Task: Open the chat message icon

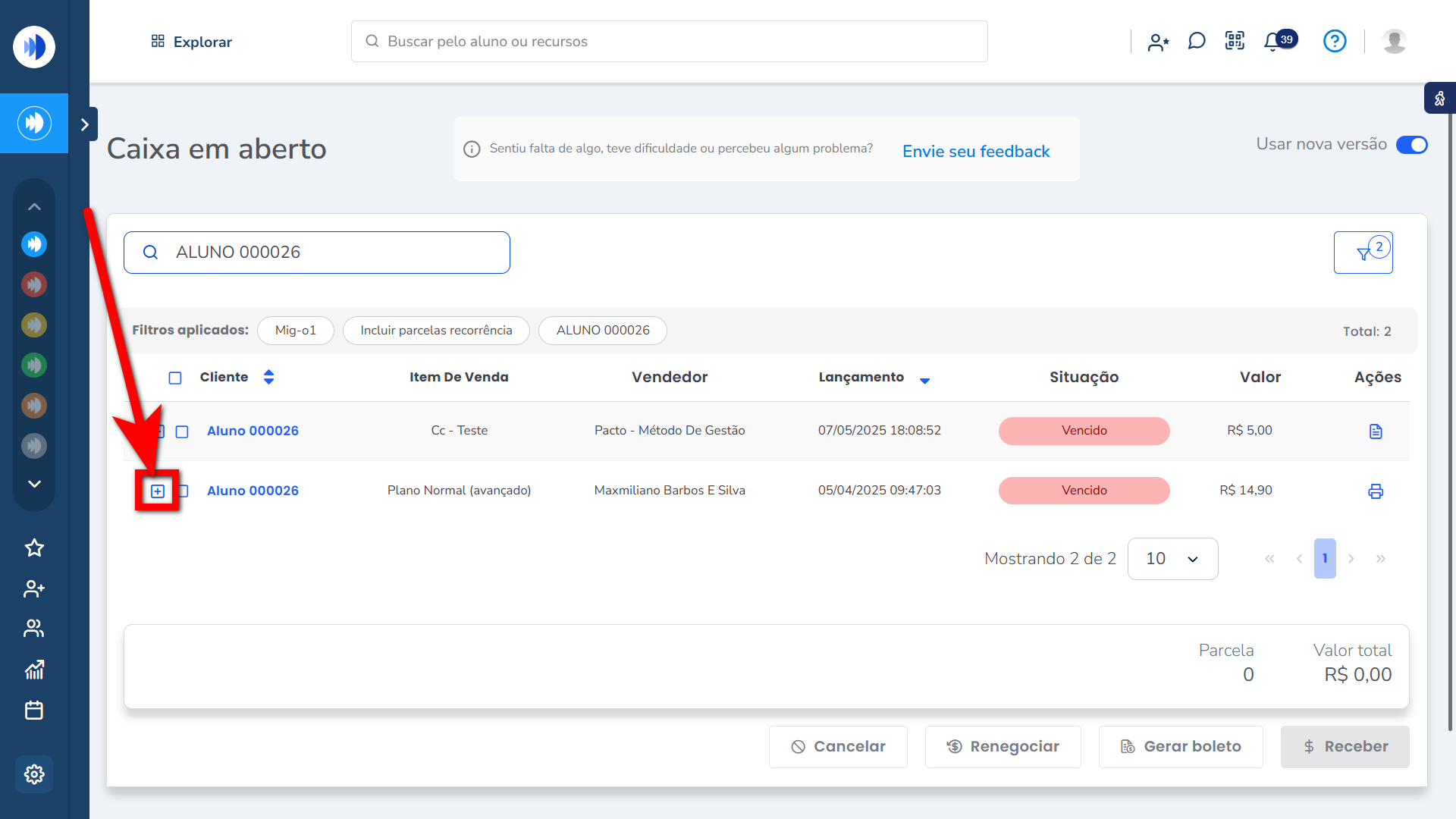Action: pyautogui.click(x=1197, y=41)
